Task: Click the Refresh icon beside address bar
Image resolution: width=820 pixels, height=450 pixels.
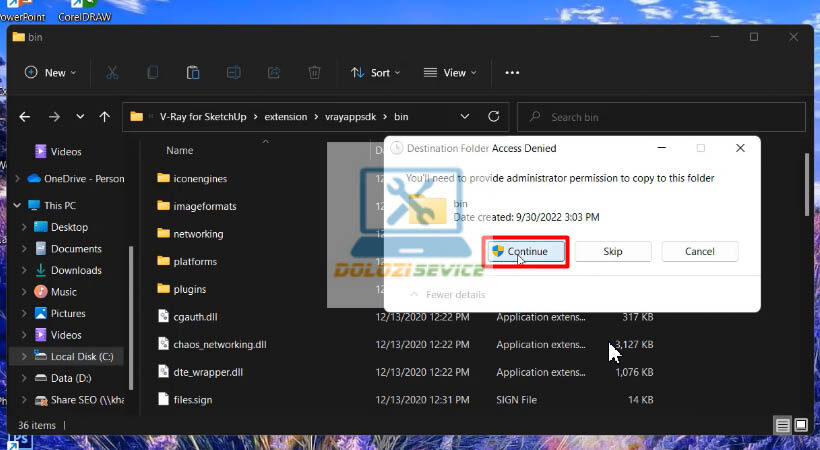Action: click(493, 117)
